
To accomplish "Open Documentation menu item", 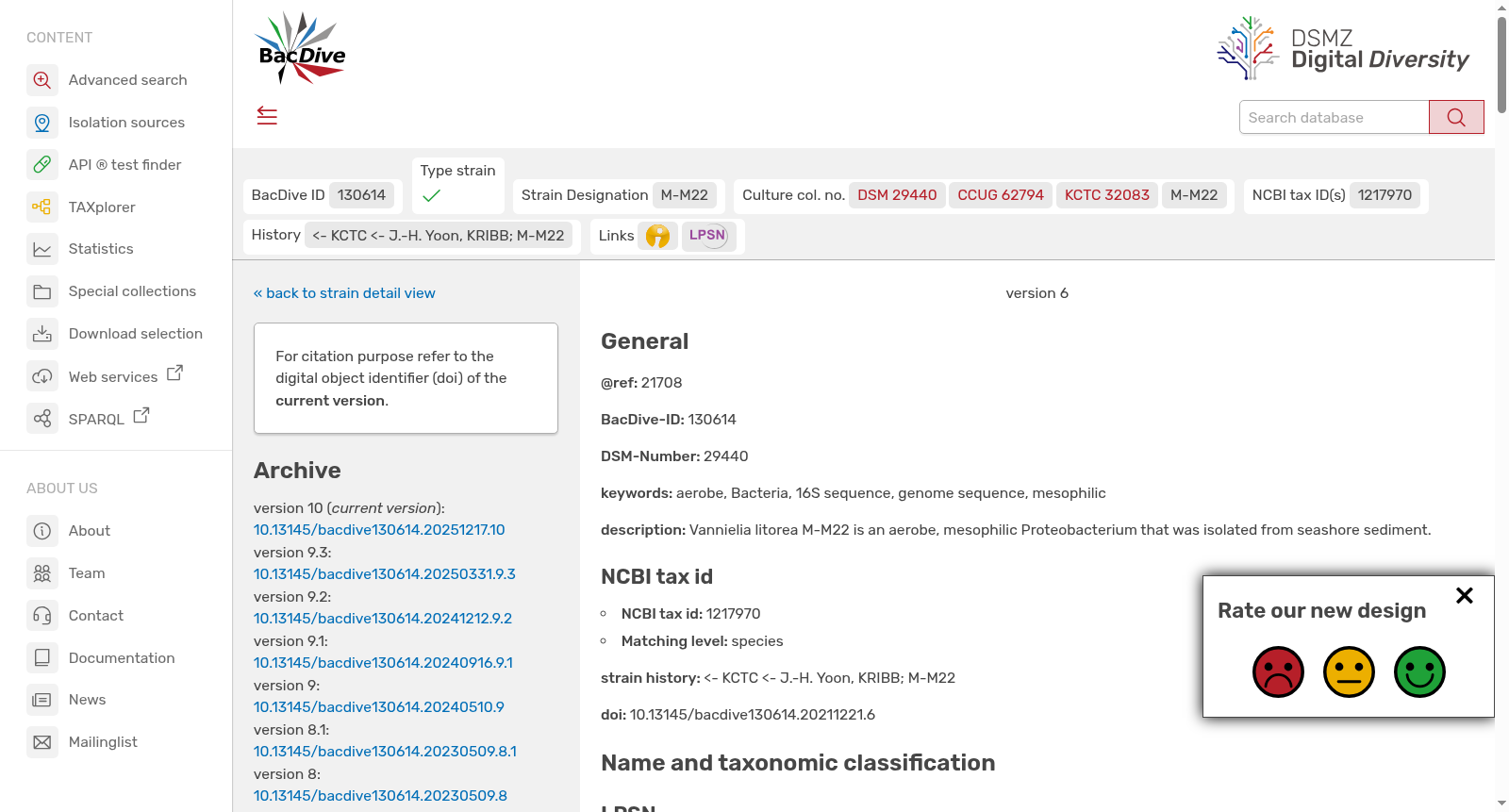I will tap(122, 658).
